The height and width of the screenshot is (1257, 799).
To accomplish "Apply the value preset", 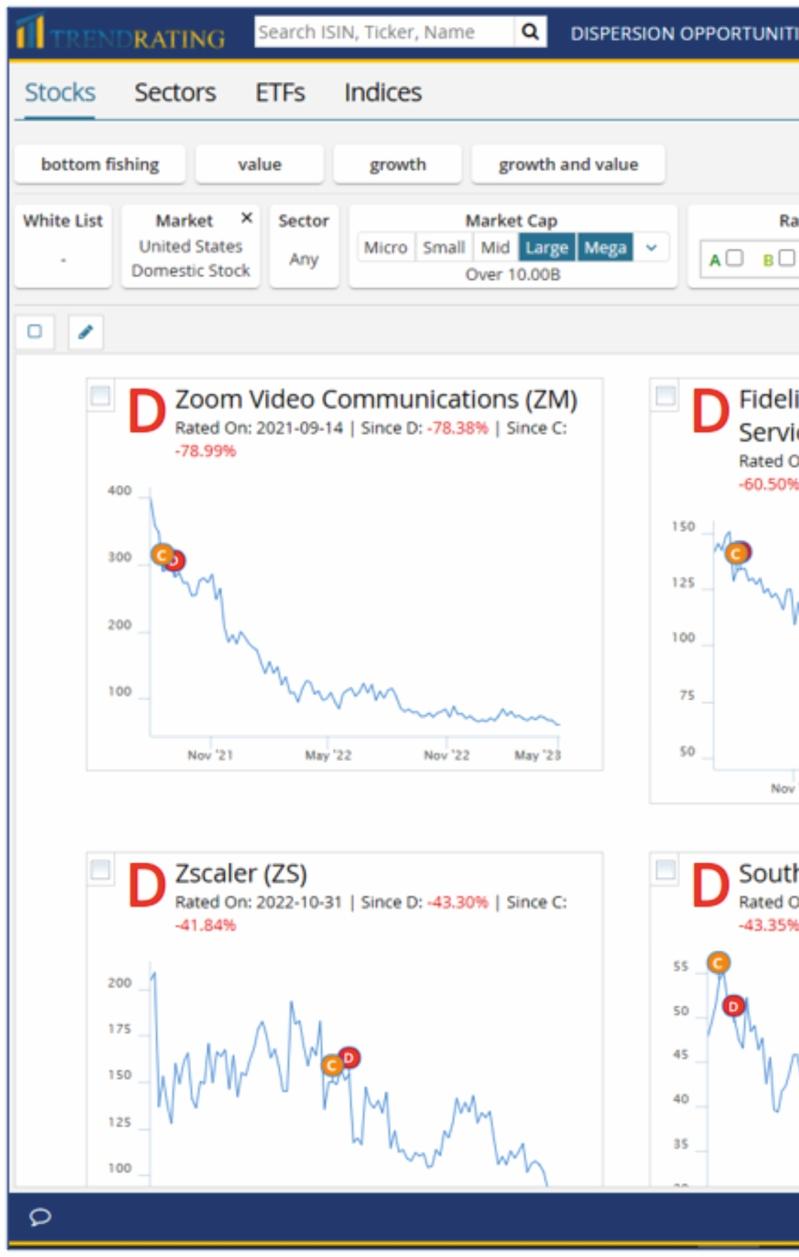I will pyautogui.click(x=259, y=164).
